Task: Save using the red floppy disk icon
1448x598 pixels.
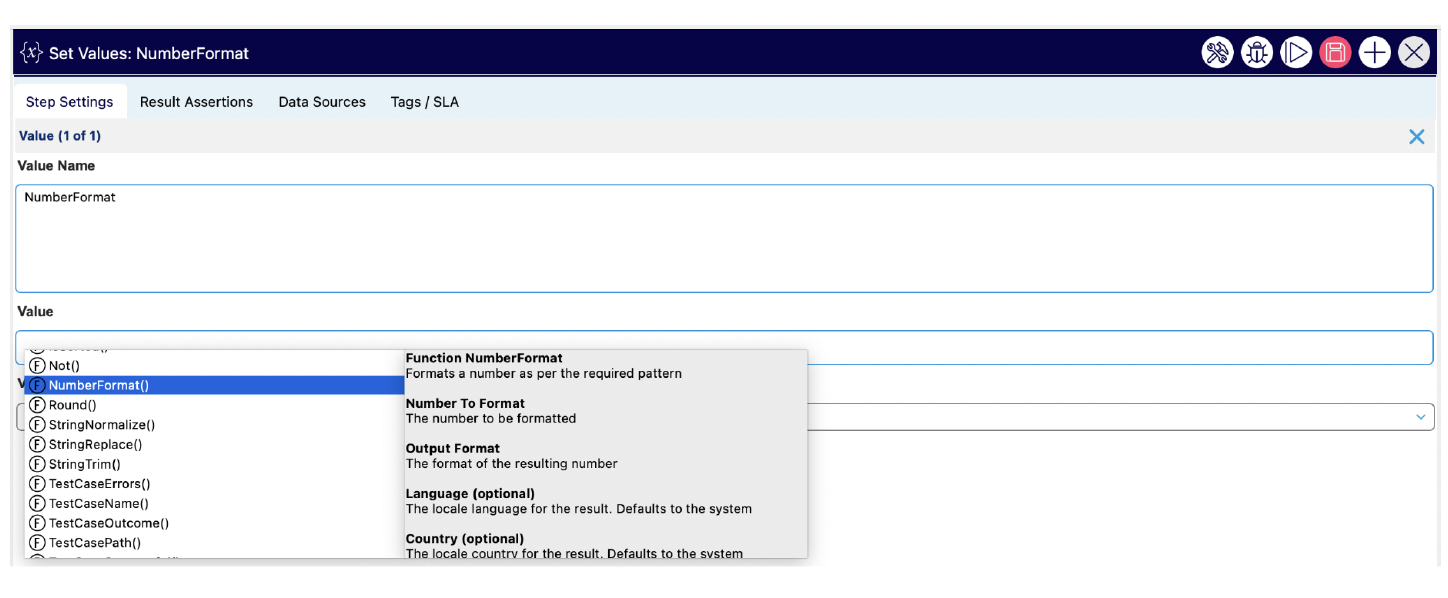Action: click(1335, 52)
